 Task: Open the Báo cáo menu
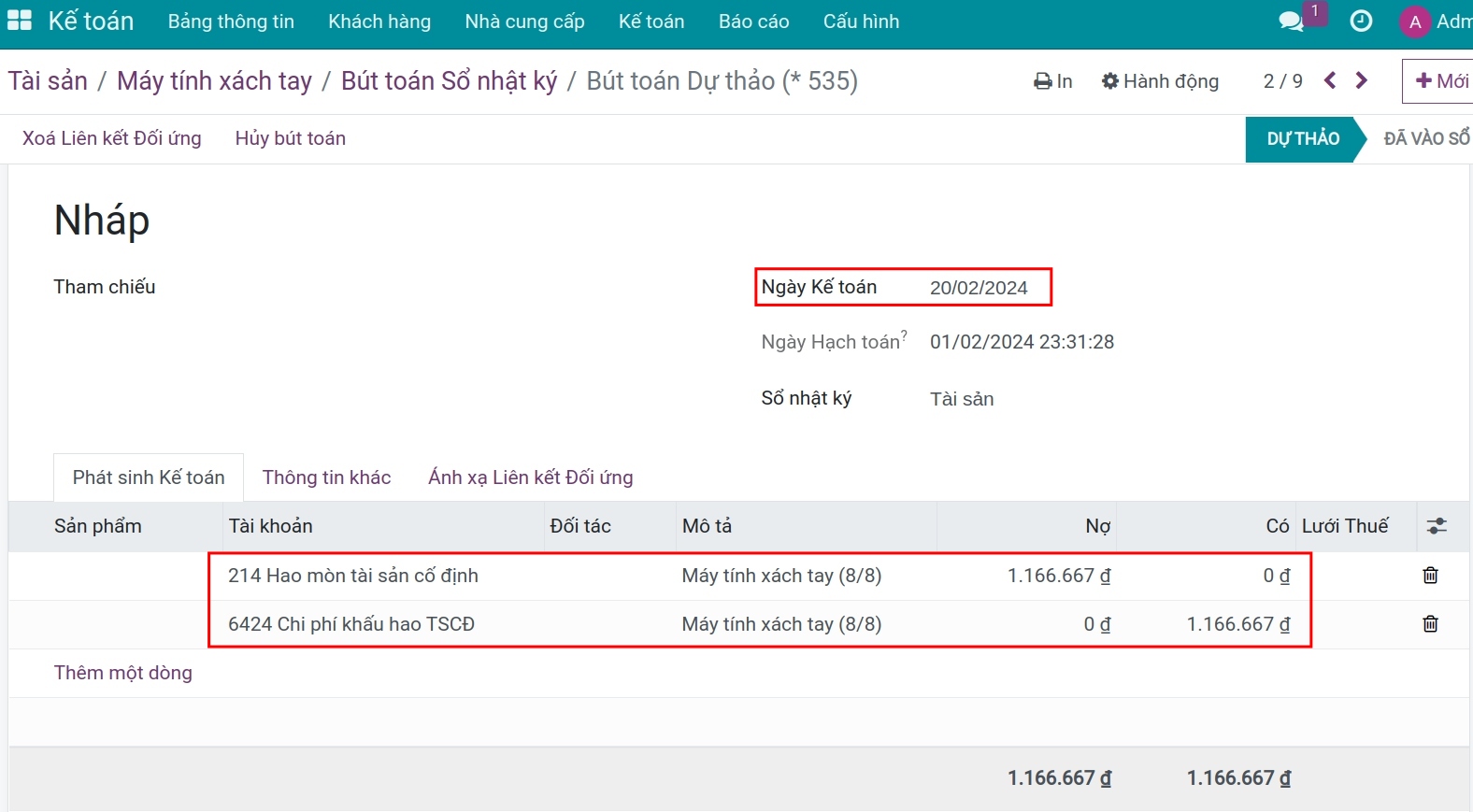tap(753, 21)
